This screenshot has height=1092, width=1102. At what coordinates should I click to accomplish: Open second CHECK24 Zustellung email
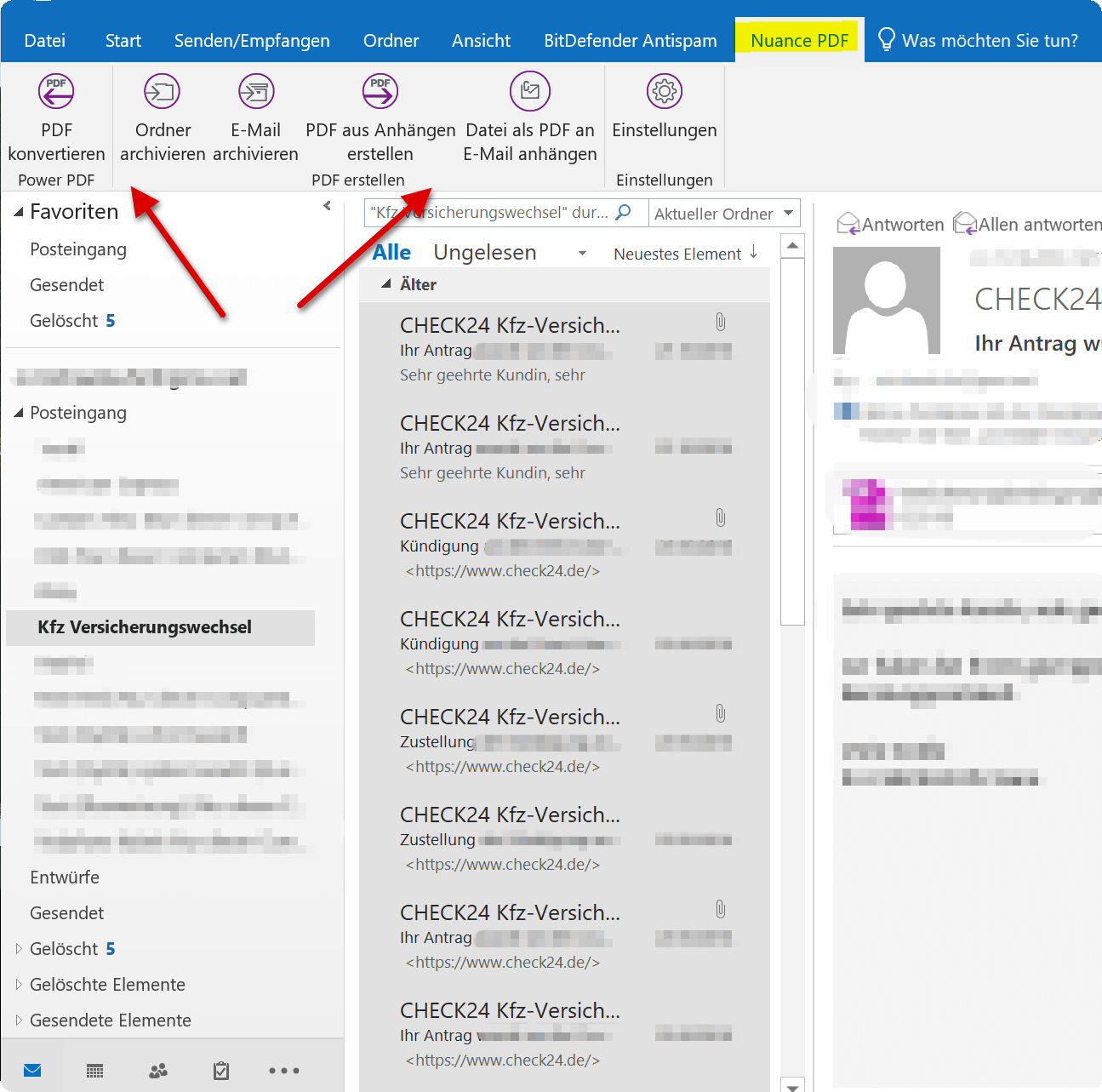(565, 839)
